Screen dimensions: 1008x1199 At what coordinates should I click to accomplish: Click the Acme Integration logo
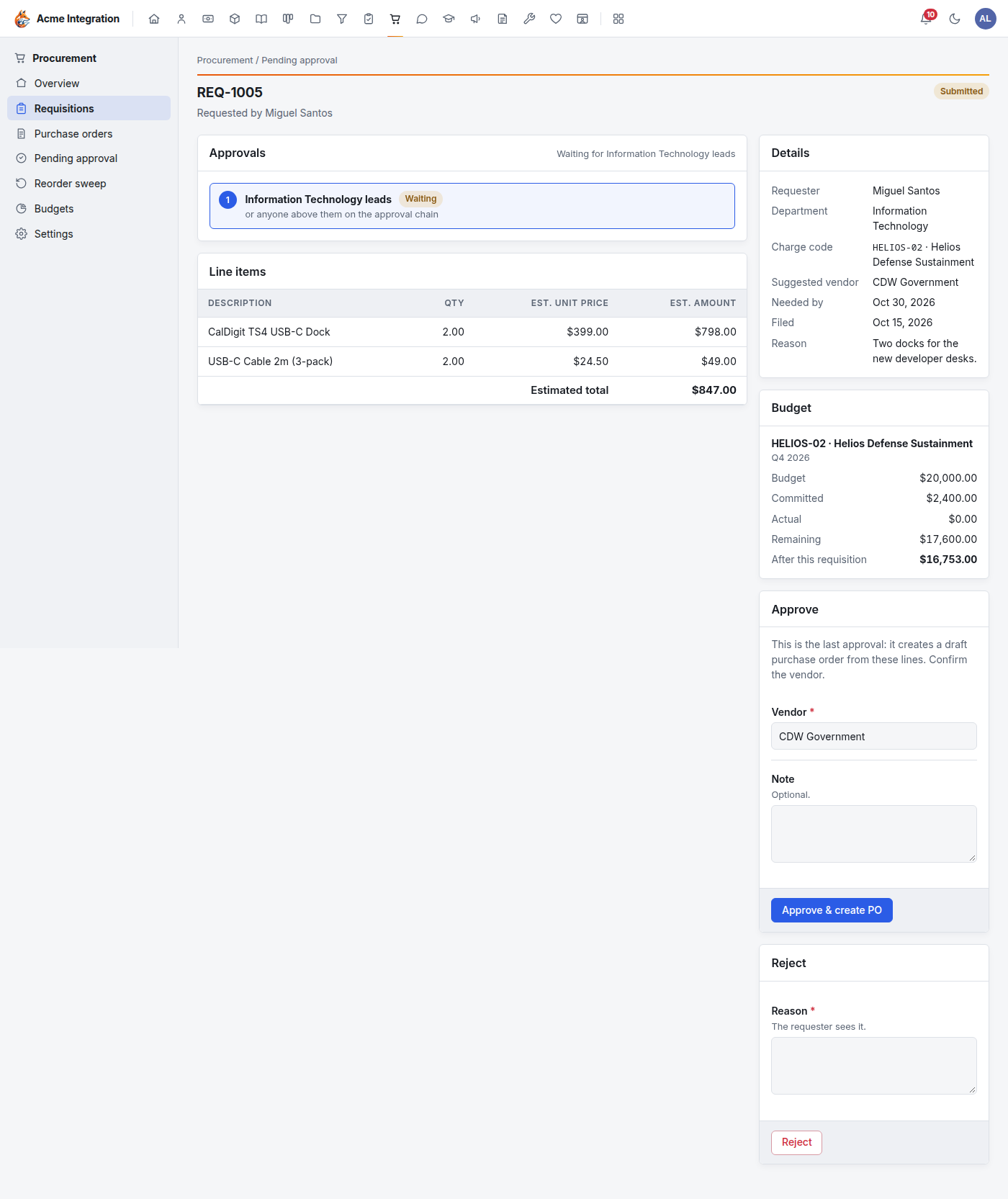(x=67, y=19)
